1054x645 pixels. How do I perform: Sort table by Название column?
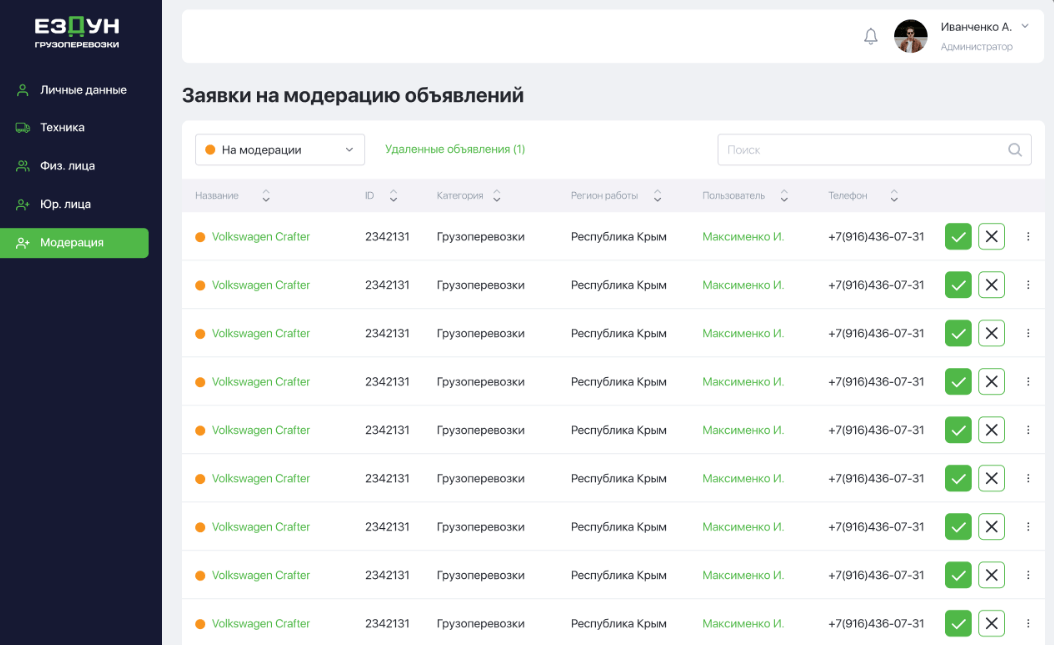click(266, 196)
